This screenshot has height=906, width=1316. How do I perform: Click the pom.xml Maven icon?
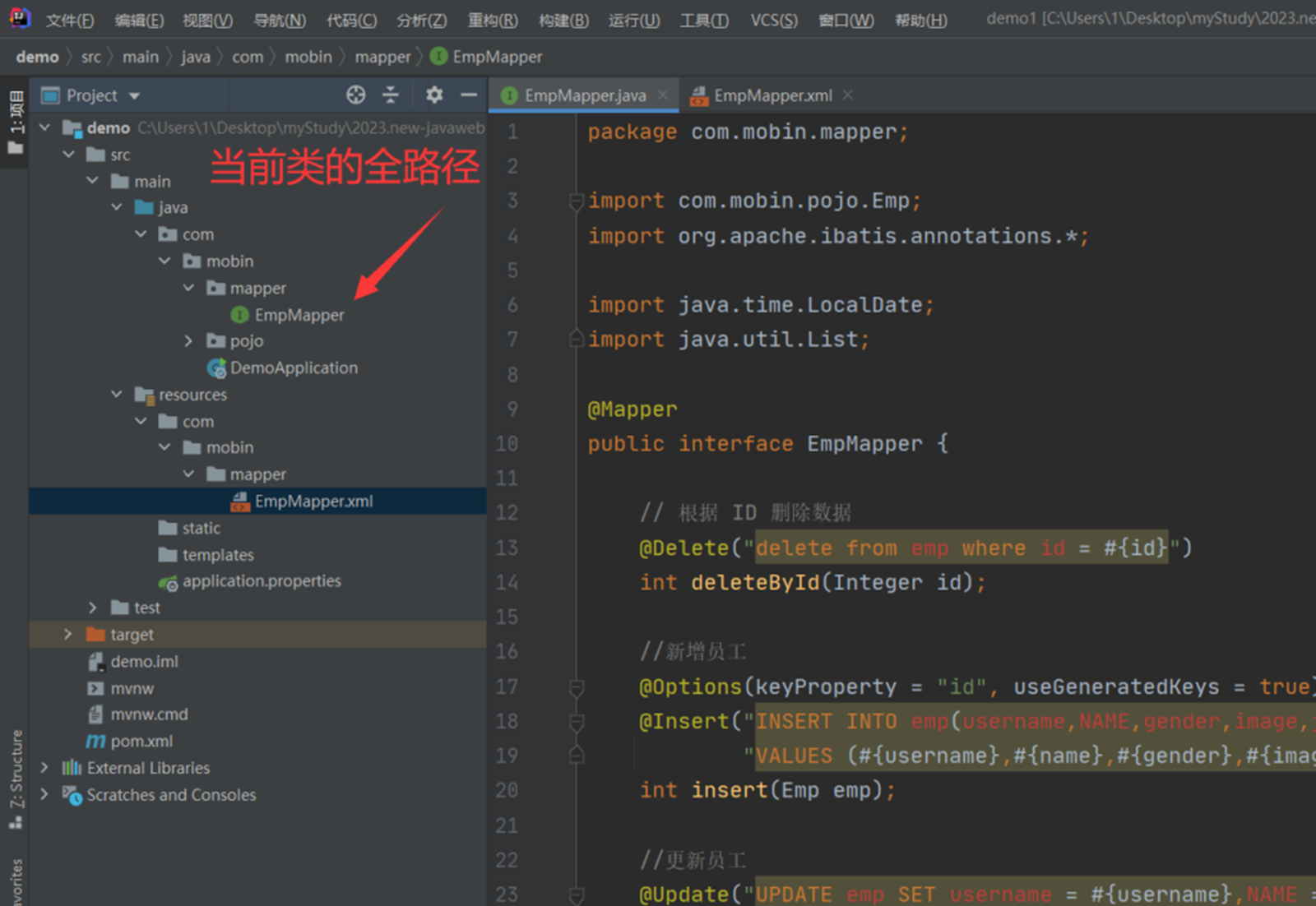(x=98, y=741)
